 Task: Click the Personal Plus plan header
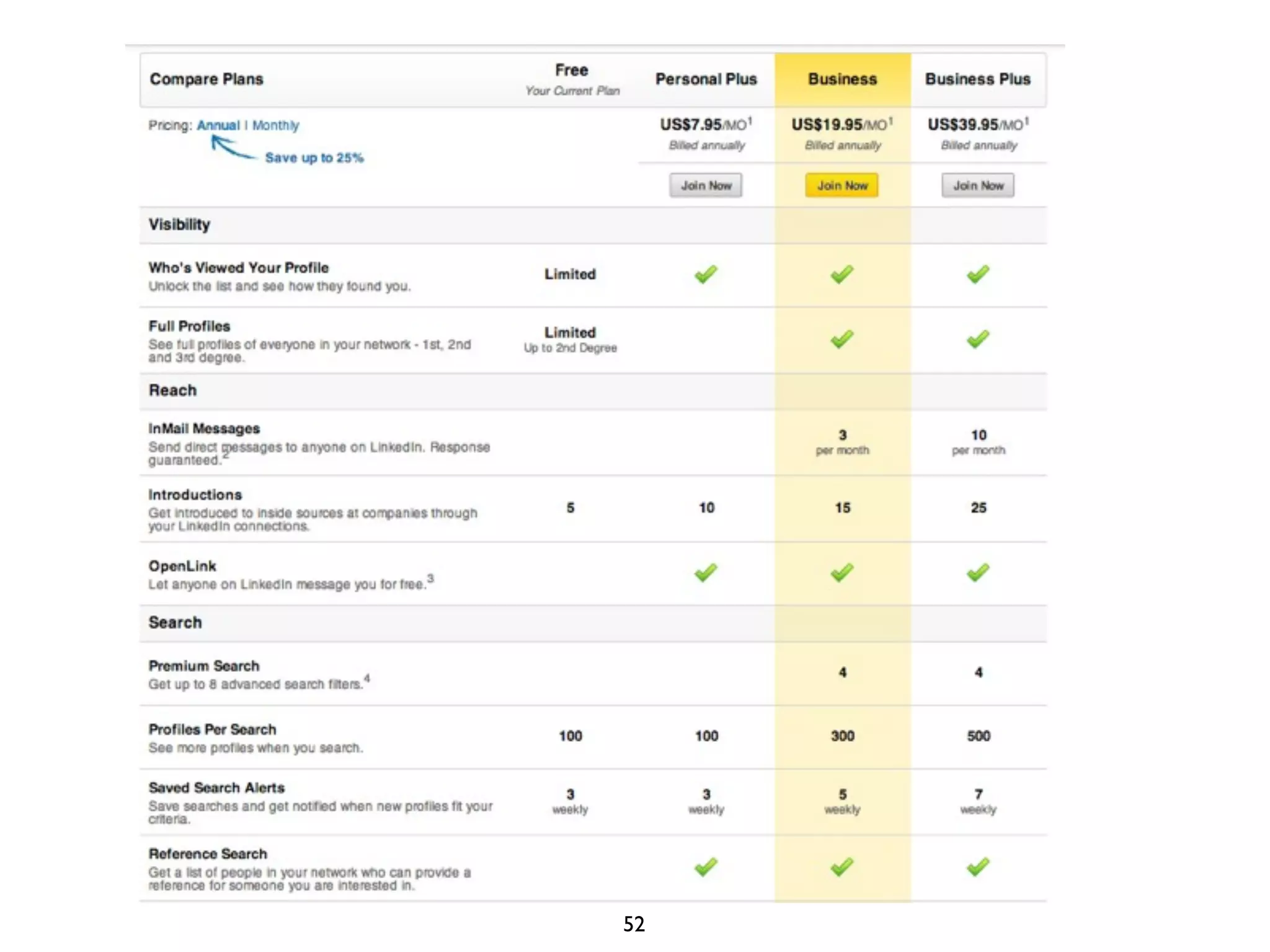point(706,79)
